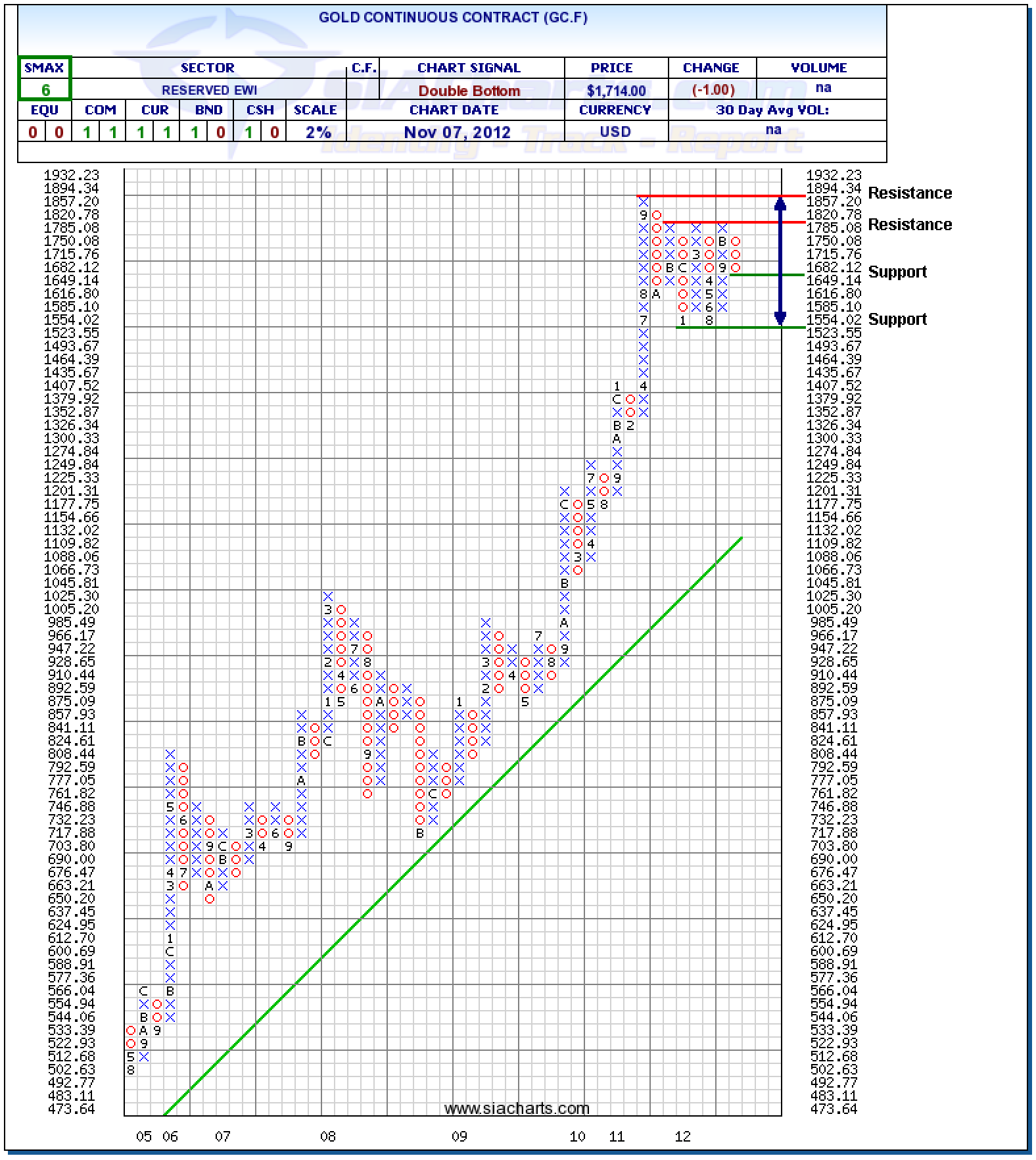Click the EQU column header

(x=45, y=110)
